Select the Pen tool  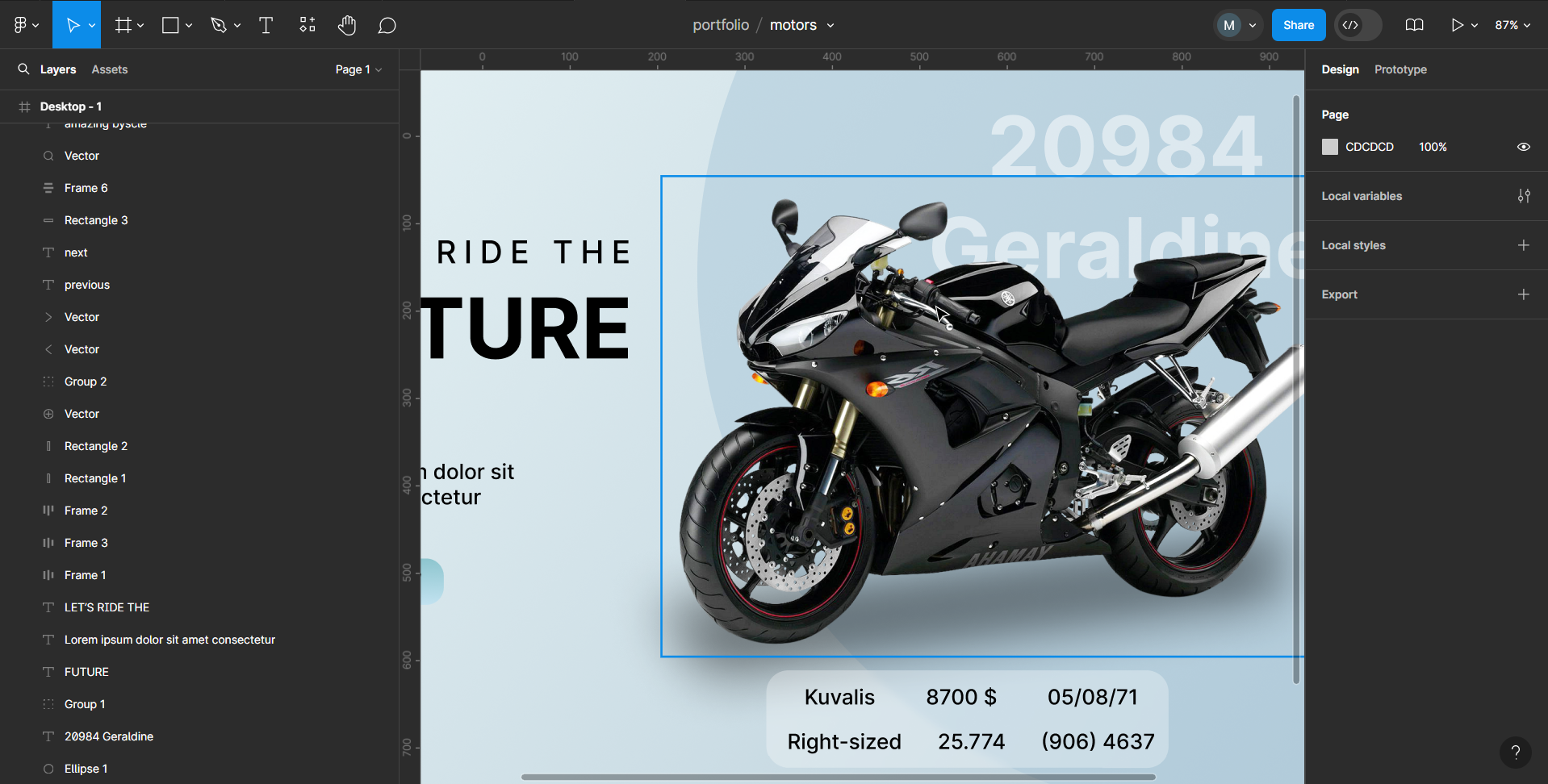[219, 25]
